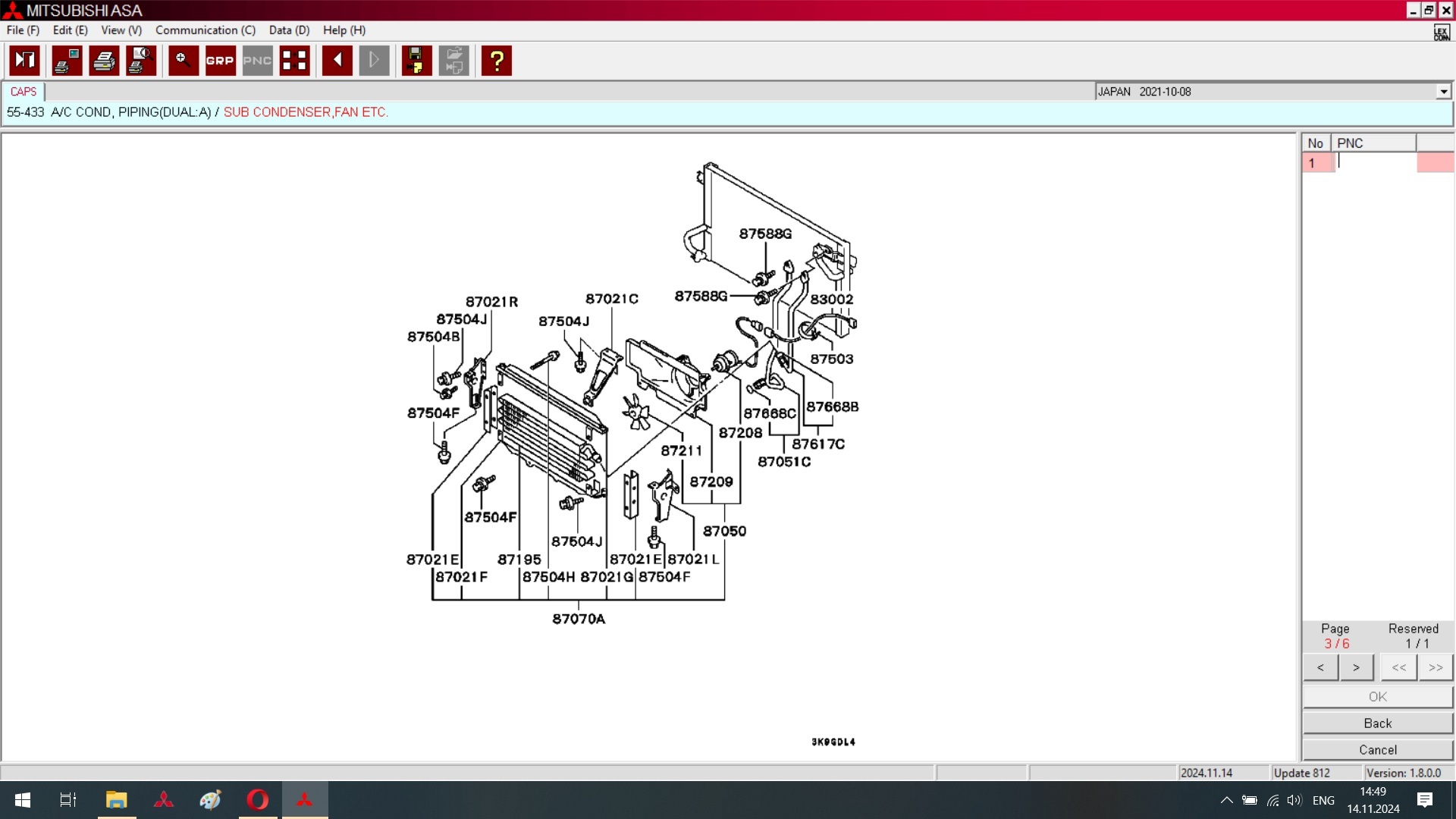
Task: Click the Cancel button
Action: tap(1377, 750)
